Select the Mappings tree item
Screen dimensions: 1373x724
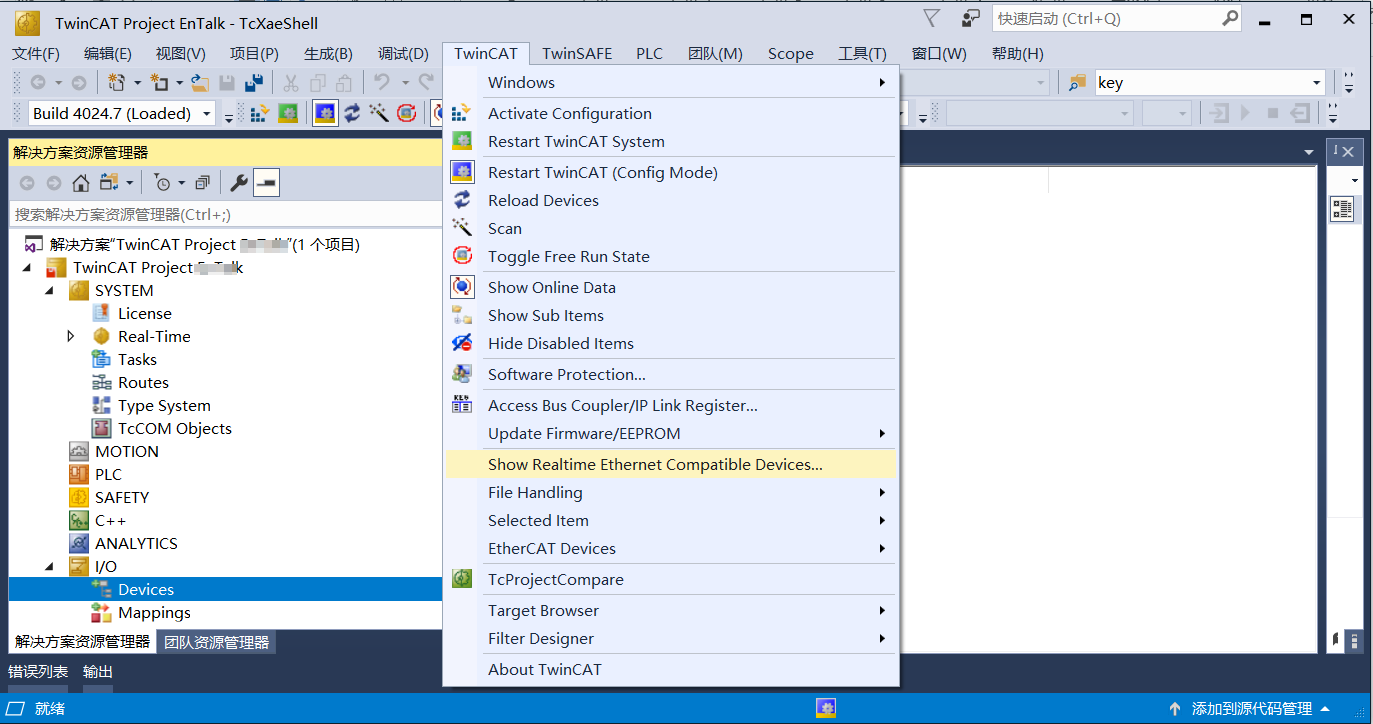[x=154, y=613]
